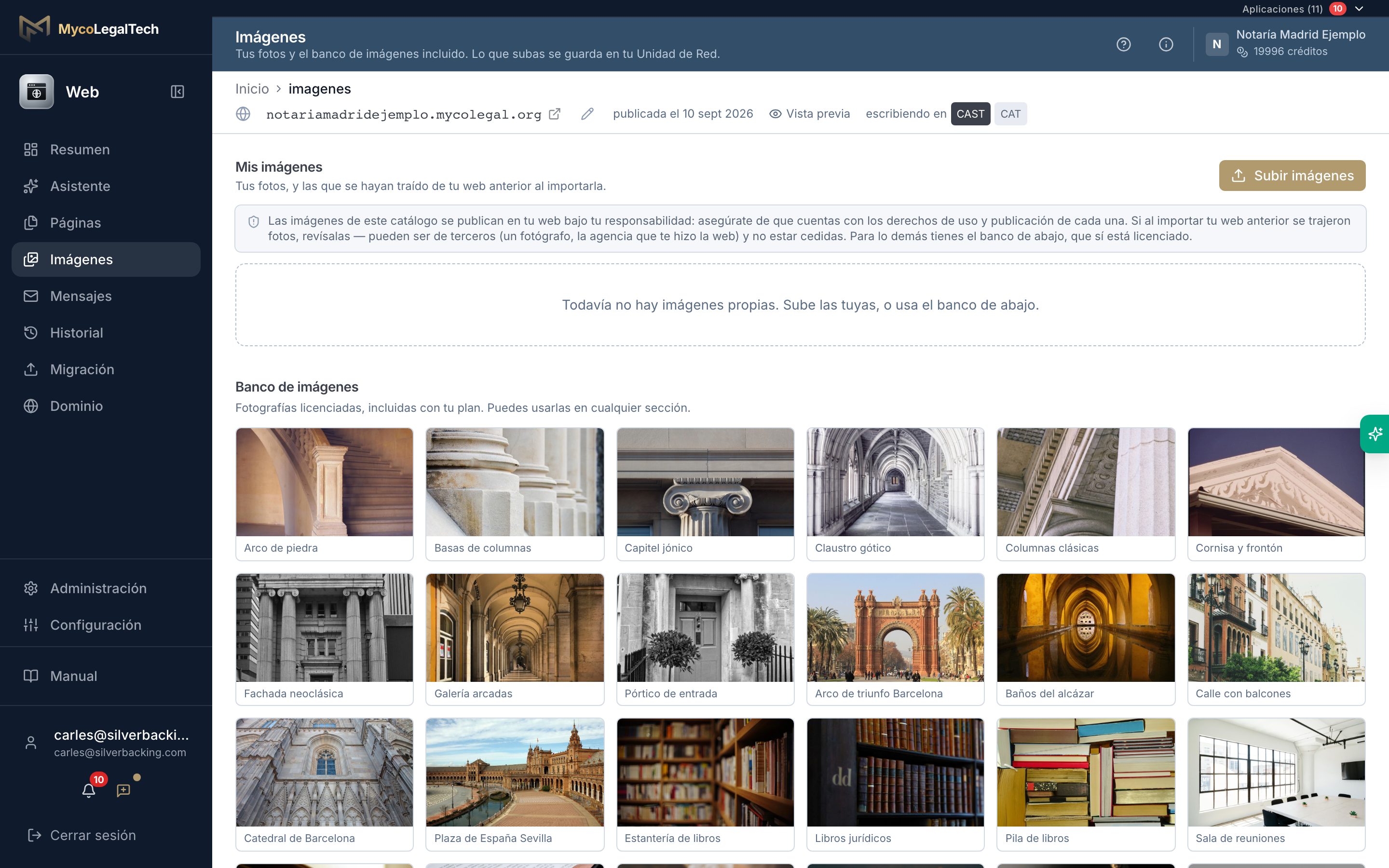The height and width of the screenshot is (868, 1389).
Task: Open Dominio section
Action: coord(106,406)
